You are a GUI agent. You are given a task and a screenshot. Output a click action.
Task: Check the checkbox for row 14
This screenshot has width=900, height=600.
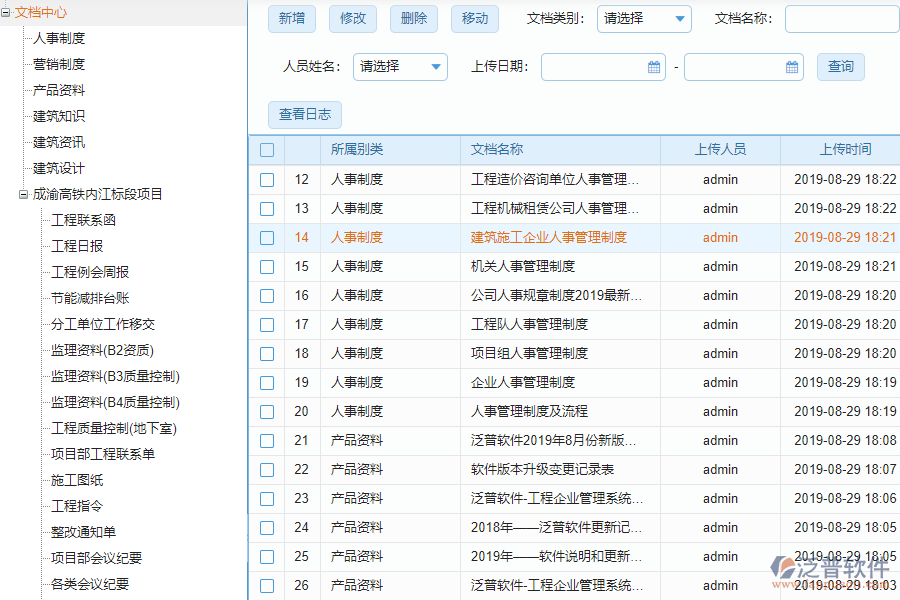[267, 237]
